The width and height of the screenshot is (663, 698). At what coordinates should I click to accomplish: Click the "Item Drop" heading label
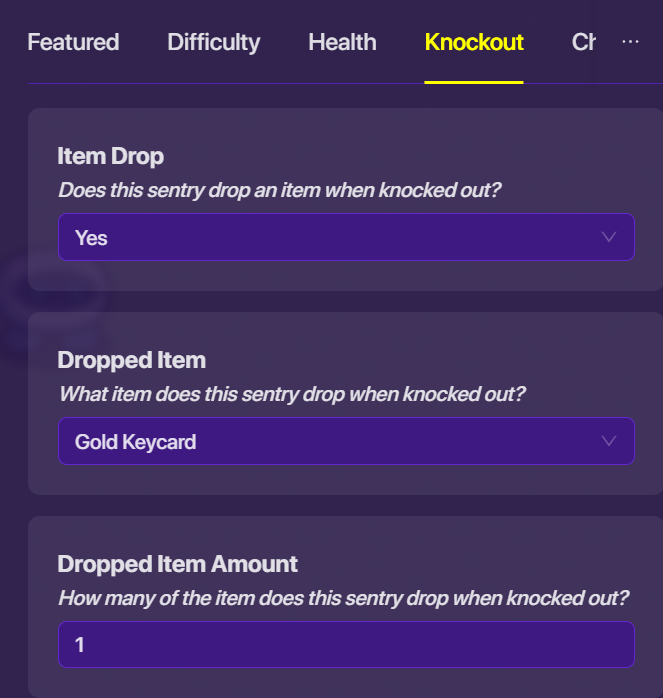pyautogui.click(x=110, y=156)
